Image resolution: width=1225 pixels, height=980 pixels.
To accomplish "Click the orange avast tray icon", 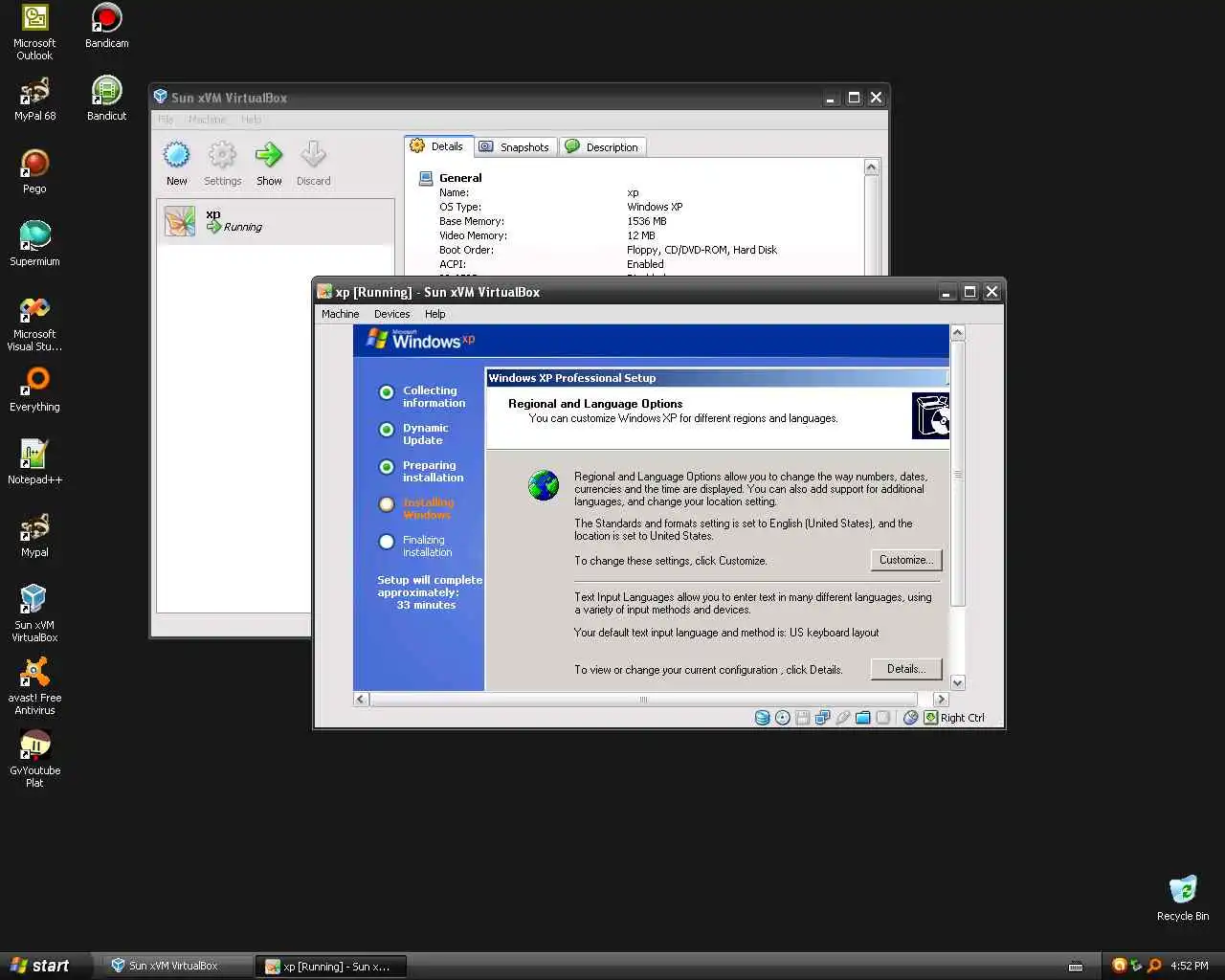I will [1119, 966].
